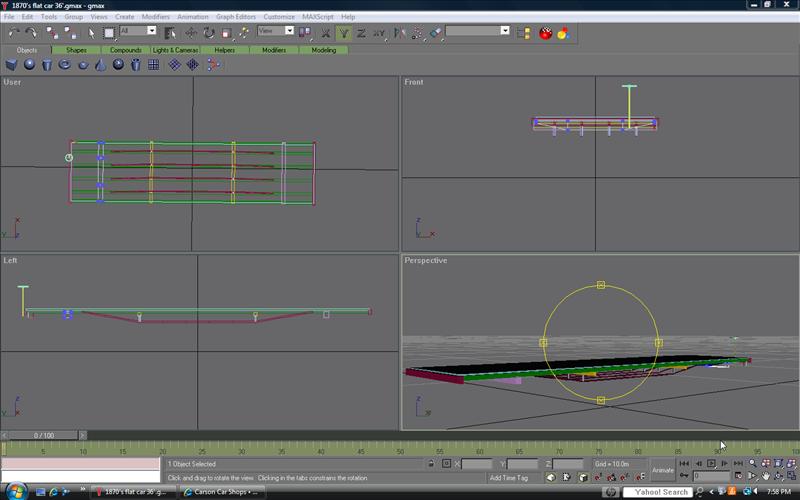This screenshot has height=500, width=800.
Task: Open the Material Navigator colored balls icon
Action: pyautogui.click(x=563, y=33)
